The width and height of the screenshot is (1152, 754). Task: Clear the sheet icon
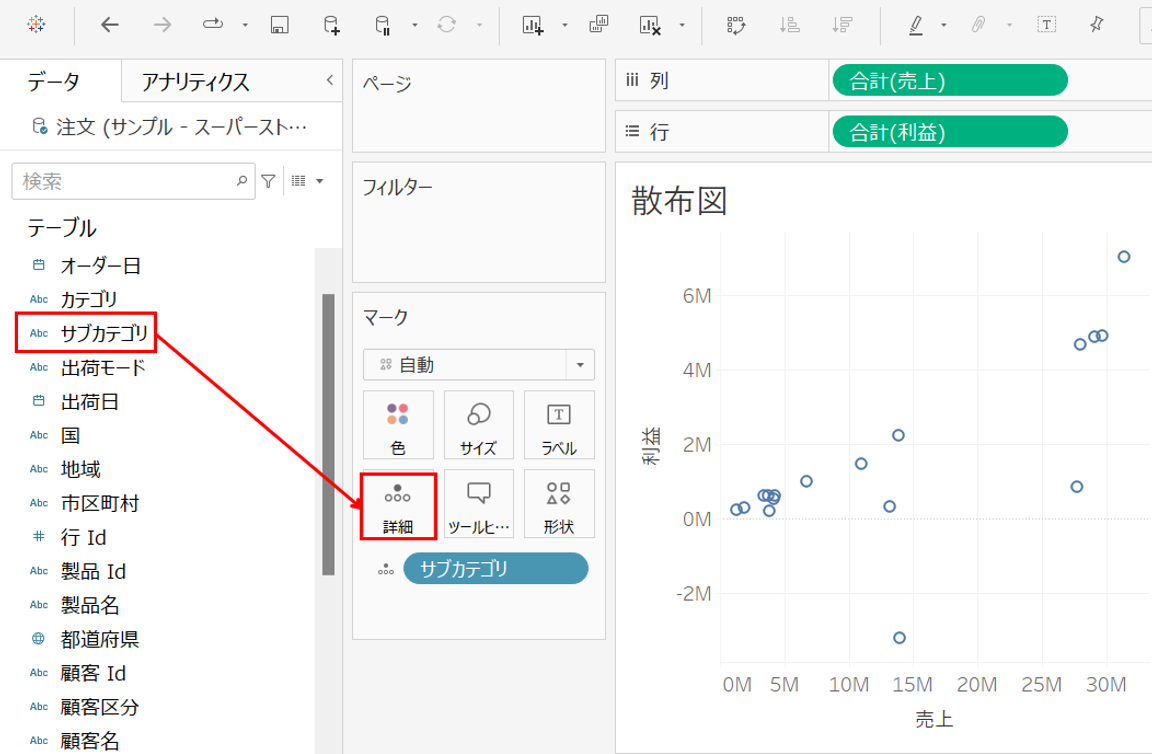[650, 25]
